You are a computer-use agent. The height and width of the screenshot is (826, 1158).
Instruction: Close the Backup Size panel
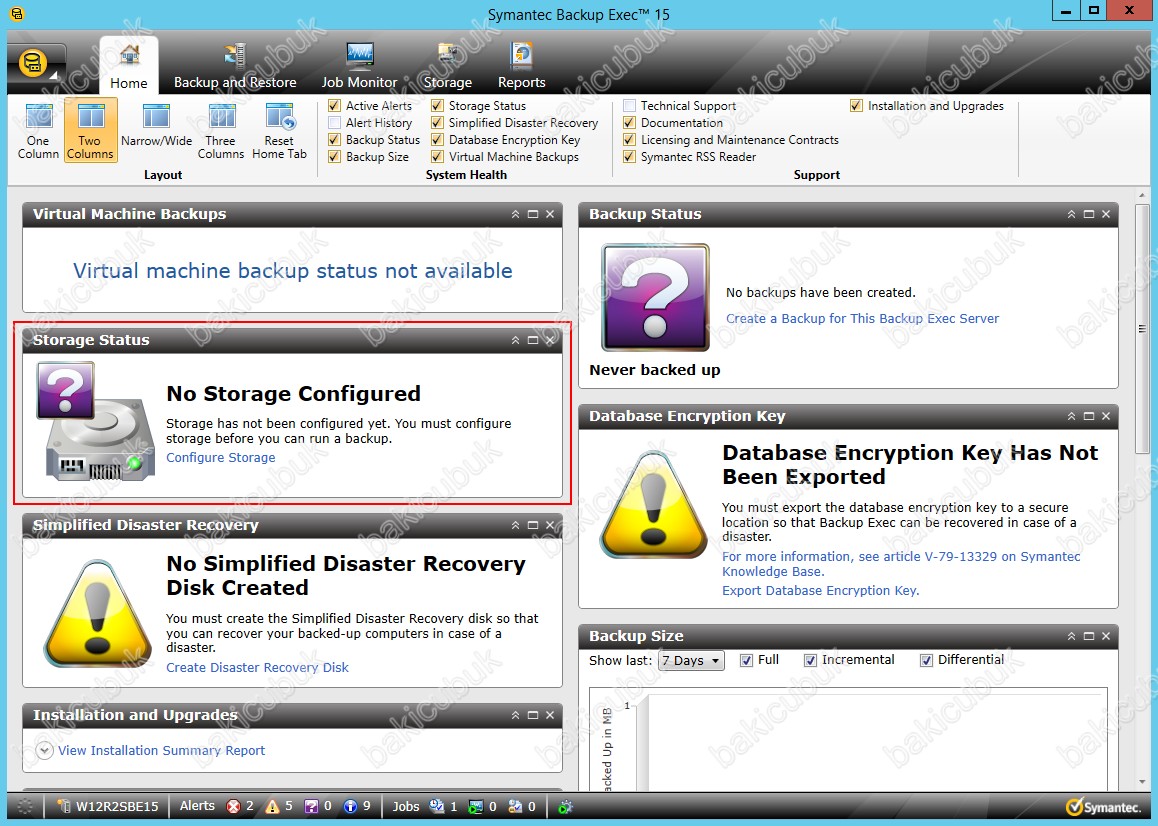click(1106, 636)
